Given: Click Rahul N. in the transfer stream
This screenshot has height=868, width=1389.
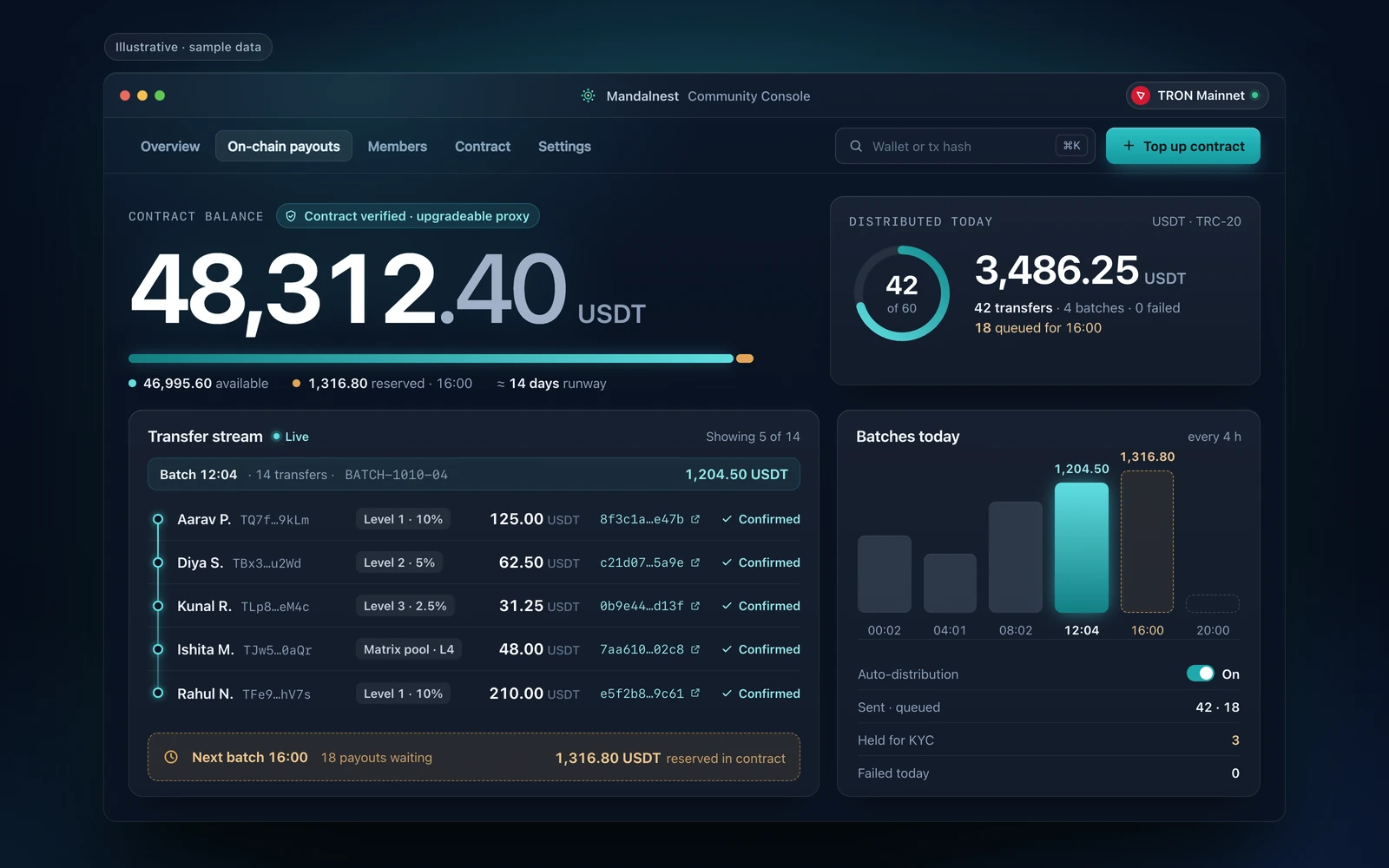Looking at the screenshot, I should [x=205, y=694].
